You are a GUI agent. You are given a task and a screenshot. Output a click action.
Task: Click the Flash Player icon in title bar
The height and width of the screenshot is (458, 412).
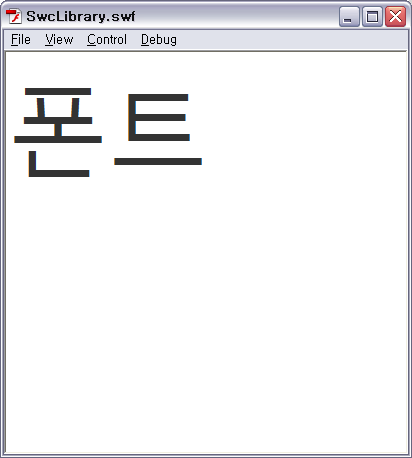click(x=14, y=16)
